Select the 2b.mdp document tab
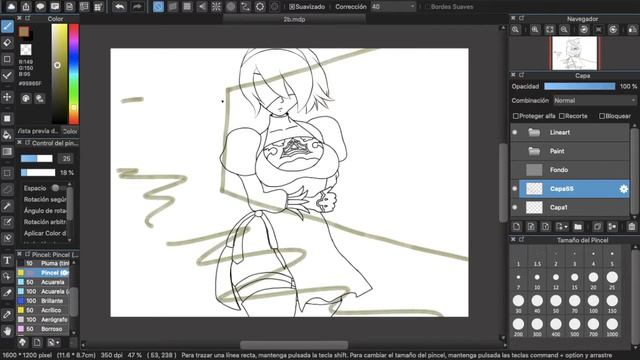Screen dimensions: 640x360 click(294, 19)
